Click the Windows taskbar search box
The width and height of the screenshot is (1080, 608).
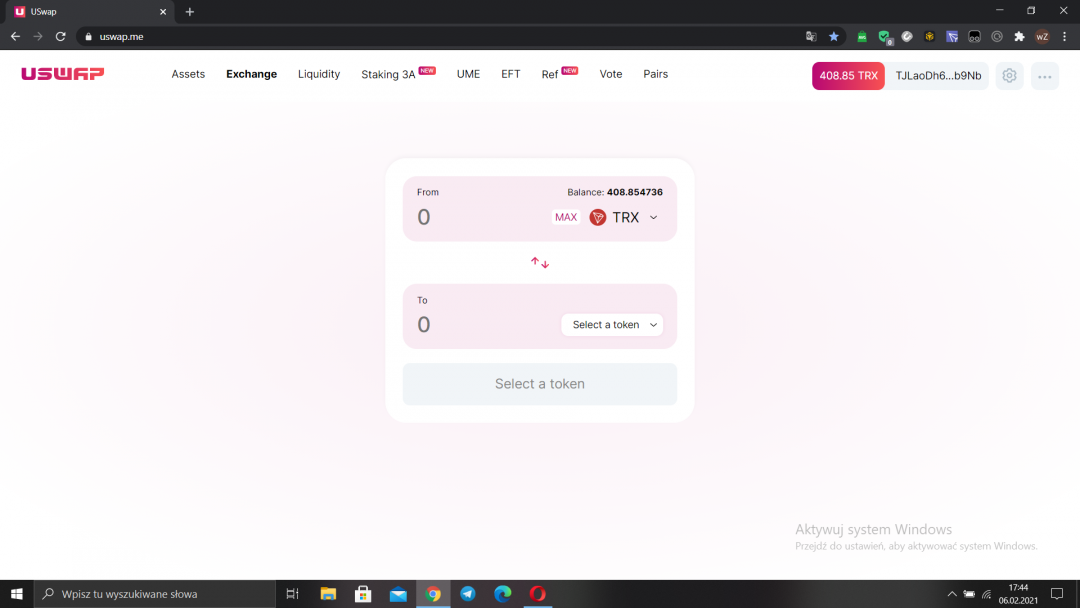[x=155, y=594]
